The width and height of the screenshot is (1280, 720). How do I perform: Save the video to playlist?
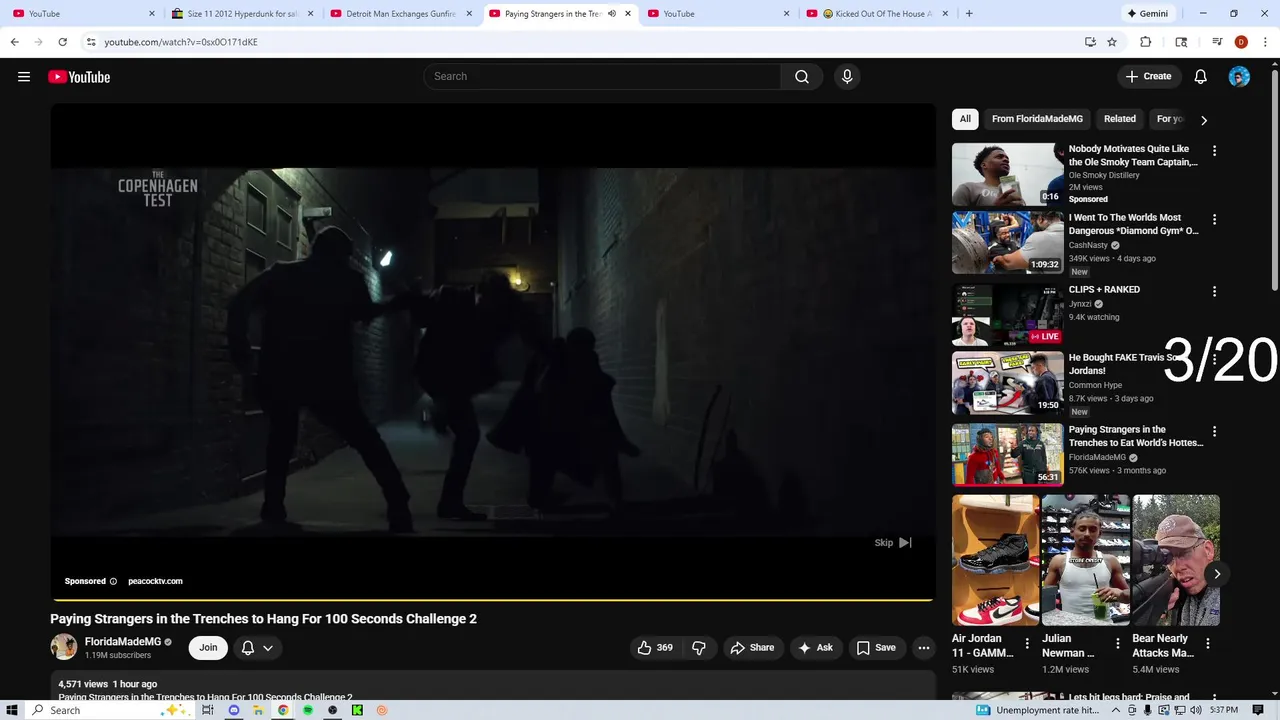(876, 648)
